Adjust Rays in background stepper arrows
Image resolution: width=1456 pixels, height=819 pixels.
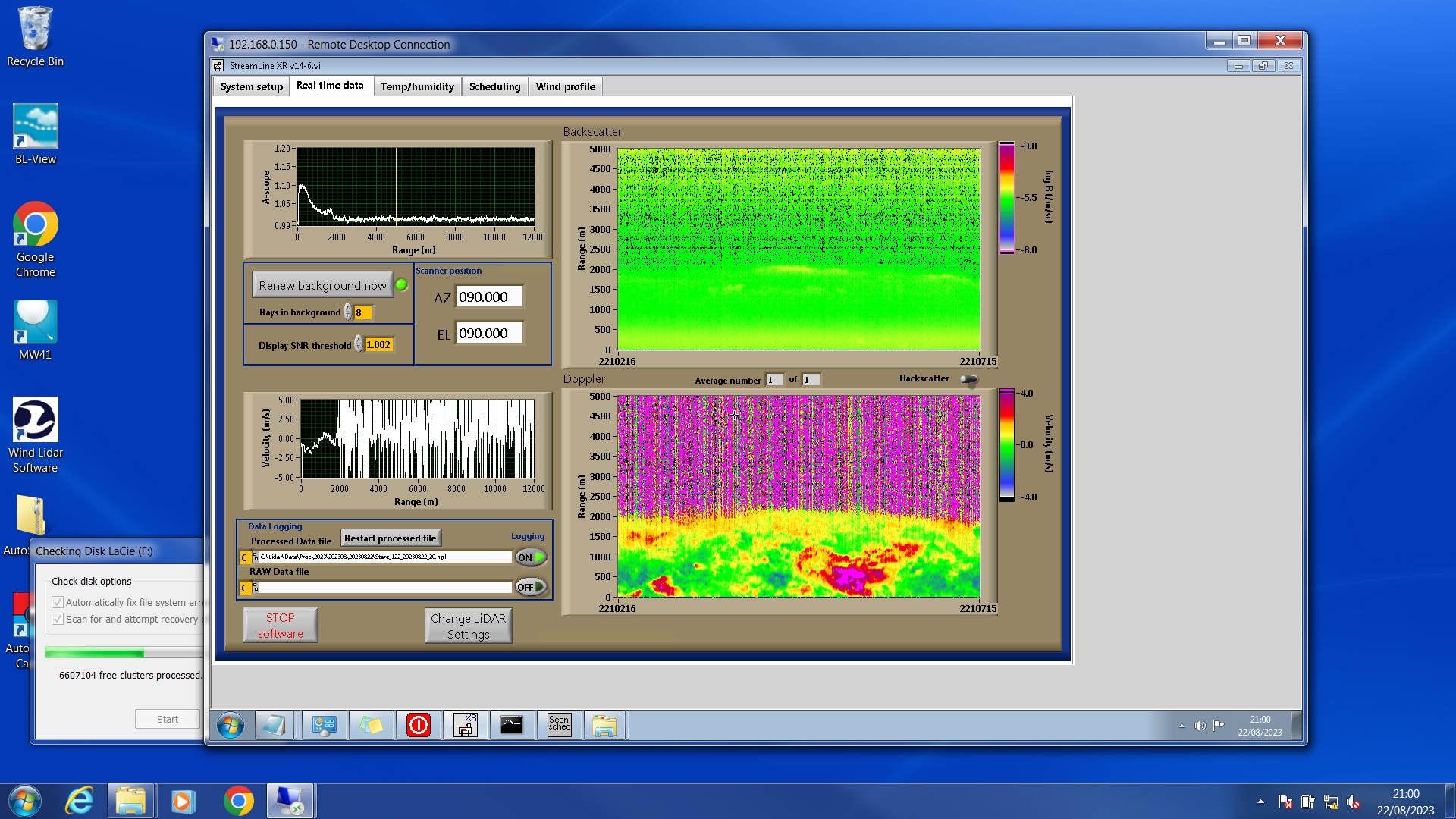pos(348,312)
